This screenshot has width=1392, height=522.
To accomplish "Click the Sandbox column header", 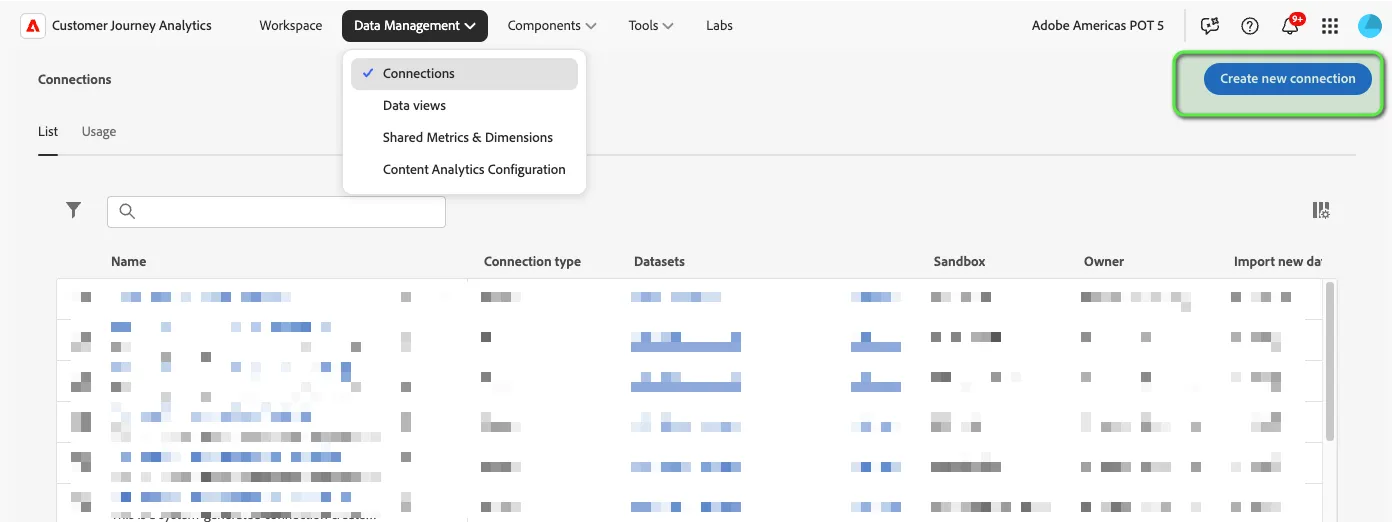I will 960,262.
